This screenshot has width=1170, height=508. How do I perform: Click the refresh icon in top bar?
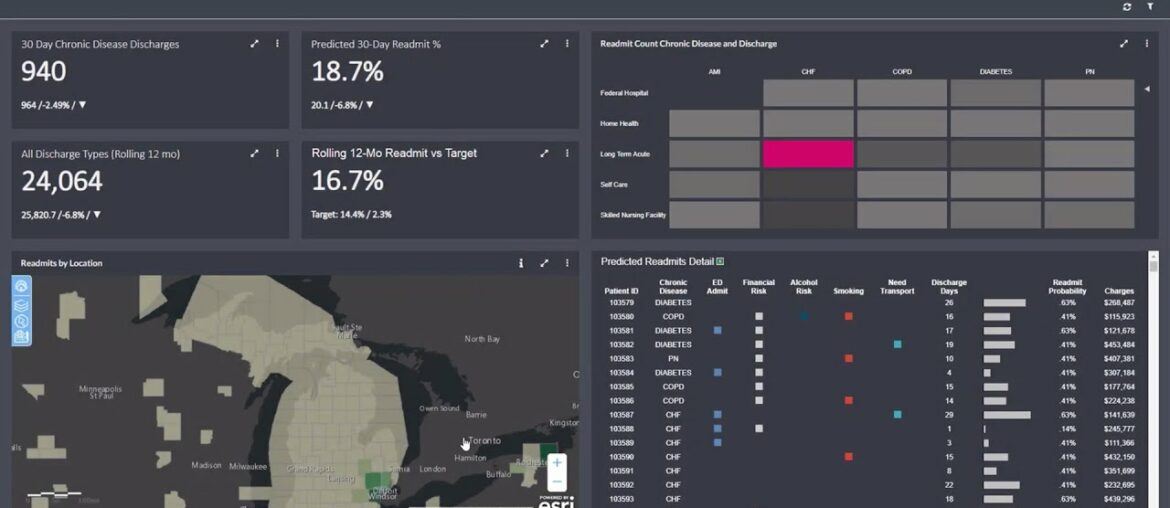1127,7
